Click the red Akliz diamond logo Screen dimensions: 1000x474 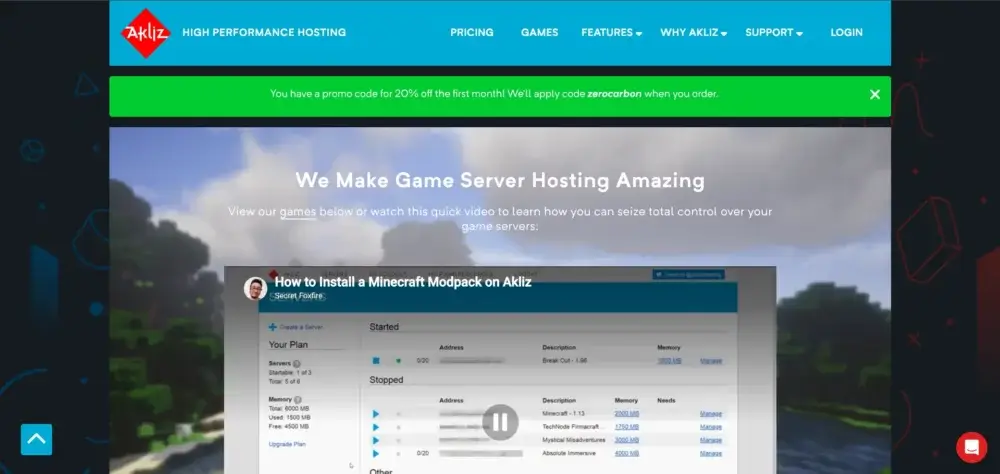click(x=145, y=33)
